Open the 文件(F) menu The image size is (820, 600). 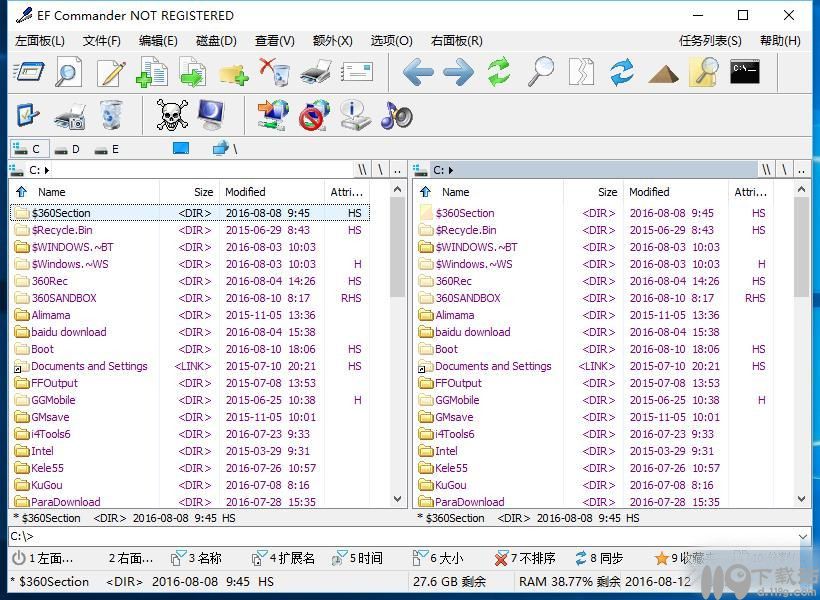pyautogui.click(x=101, y=41)
